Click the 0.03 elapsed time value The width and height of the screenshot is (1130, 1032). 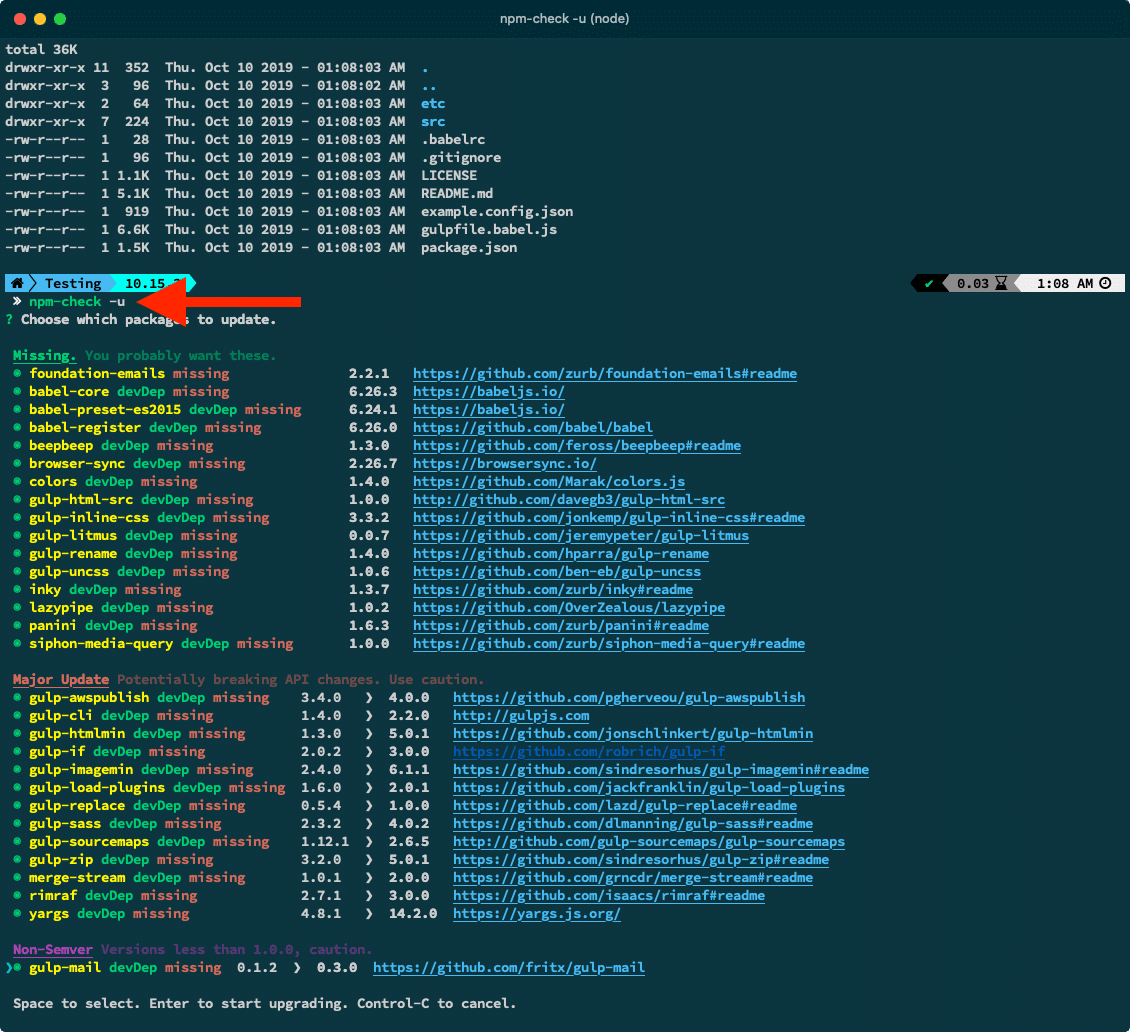point(973,283)
